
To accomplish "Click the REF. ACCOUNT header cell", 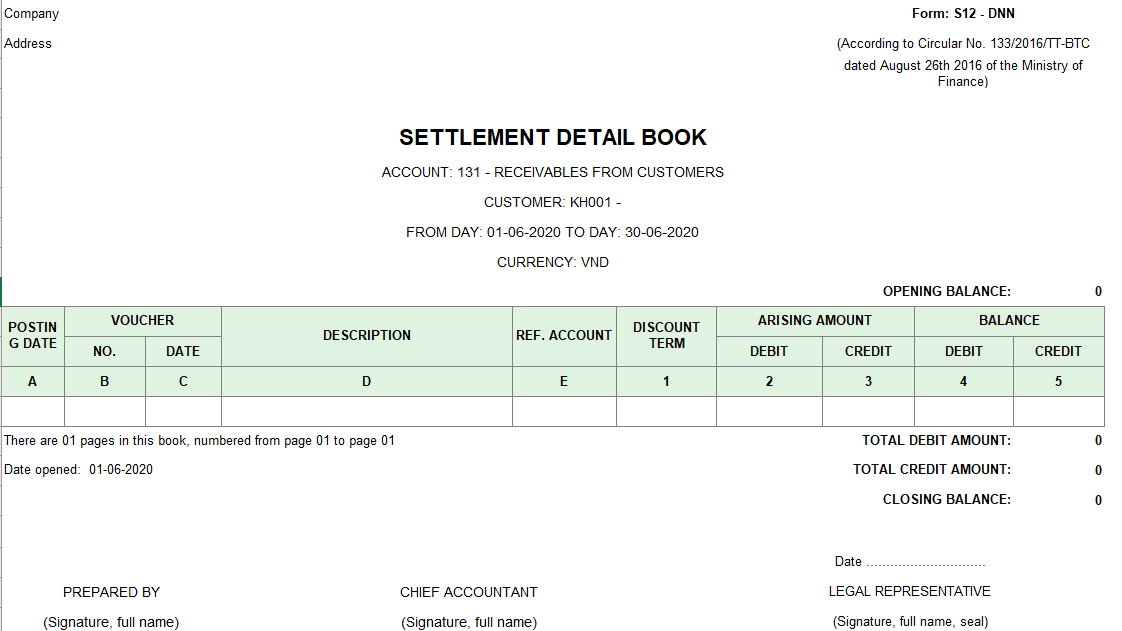I will 563,335.
